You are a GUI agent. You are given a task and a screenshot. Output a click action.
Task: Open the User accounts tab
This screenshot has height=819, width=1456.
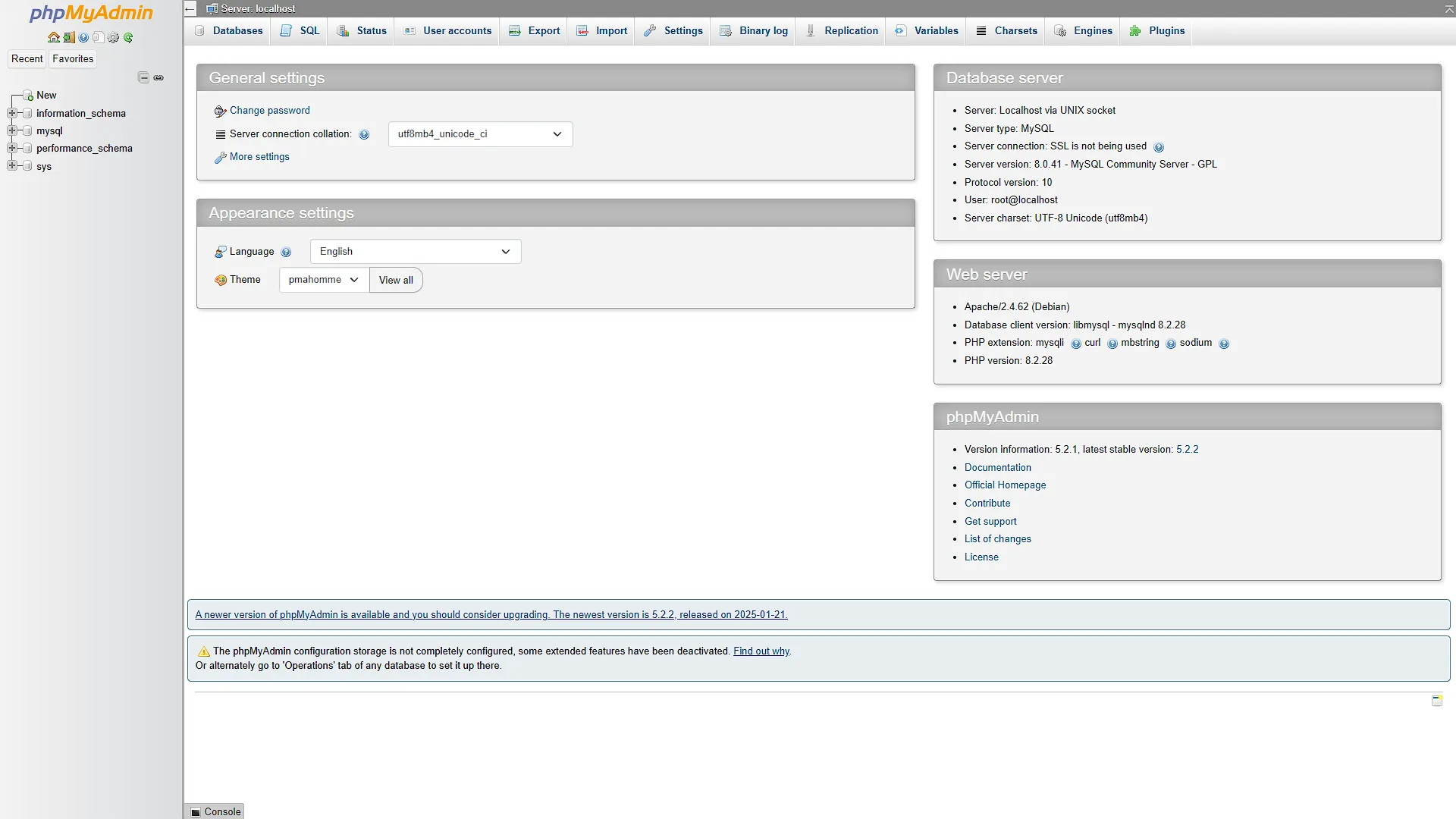[447, 31]
